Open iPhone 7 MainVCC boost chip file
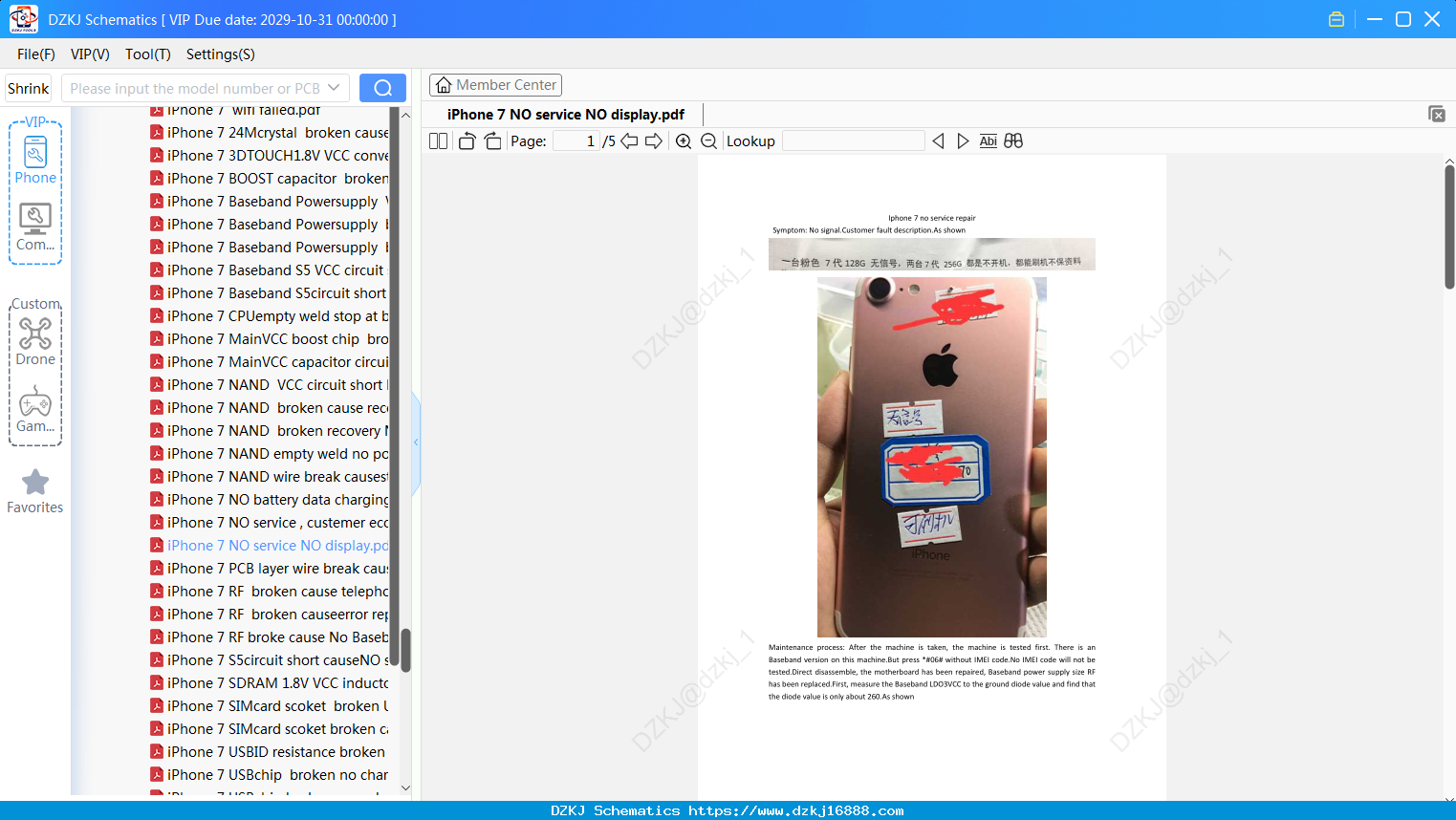The height and width of the screenshot is (820, 1456). [270, 339]
